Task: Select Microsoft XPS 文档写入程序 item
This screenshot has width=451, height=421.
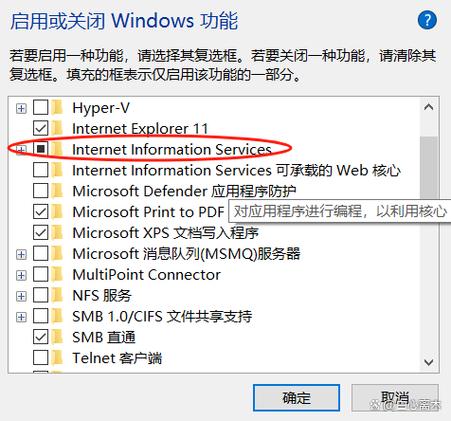Action: point(165,233)
